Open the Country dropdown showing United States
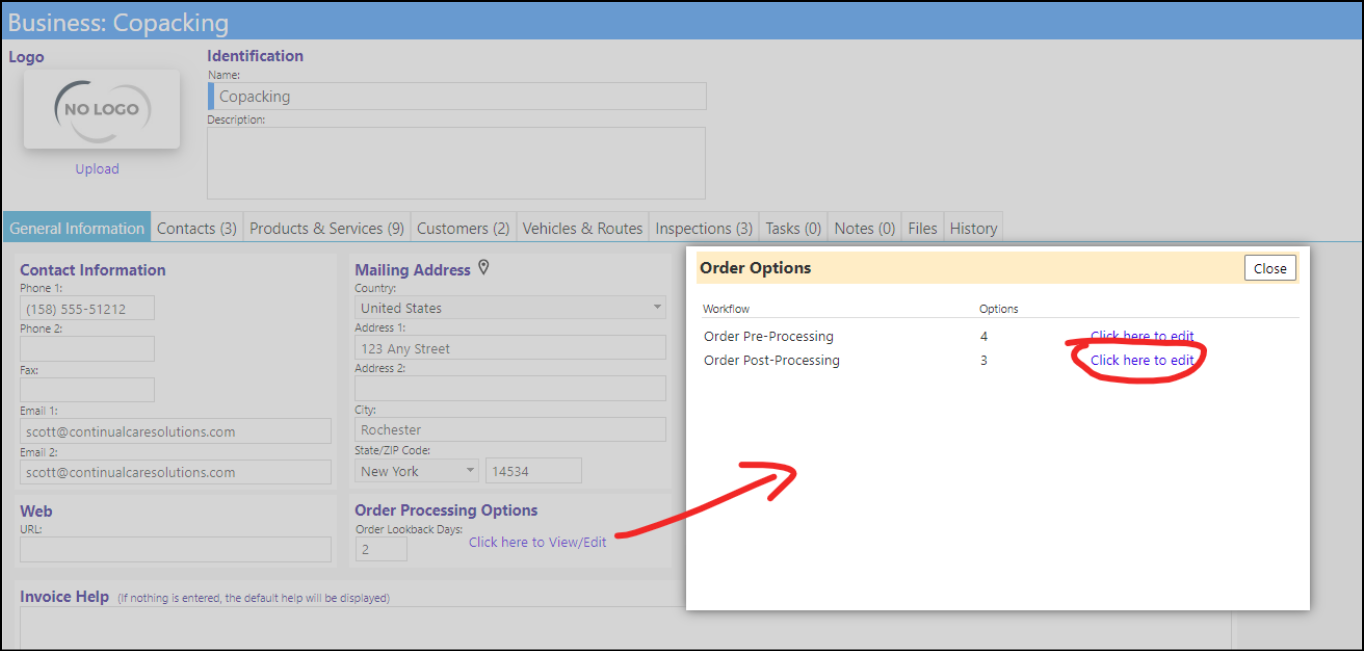Viewport: 1364px width, 651px height. pos(510,308)
